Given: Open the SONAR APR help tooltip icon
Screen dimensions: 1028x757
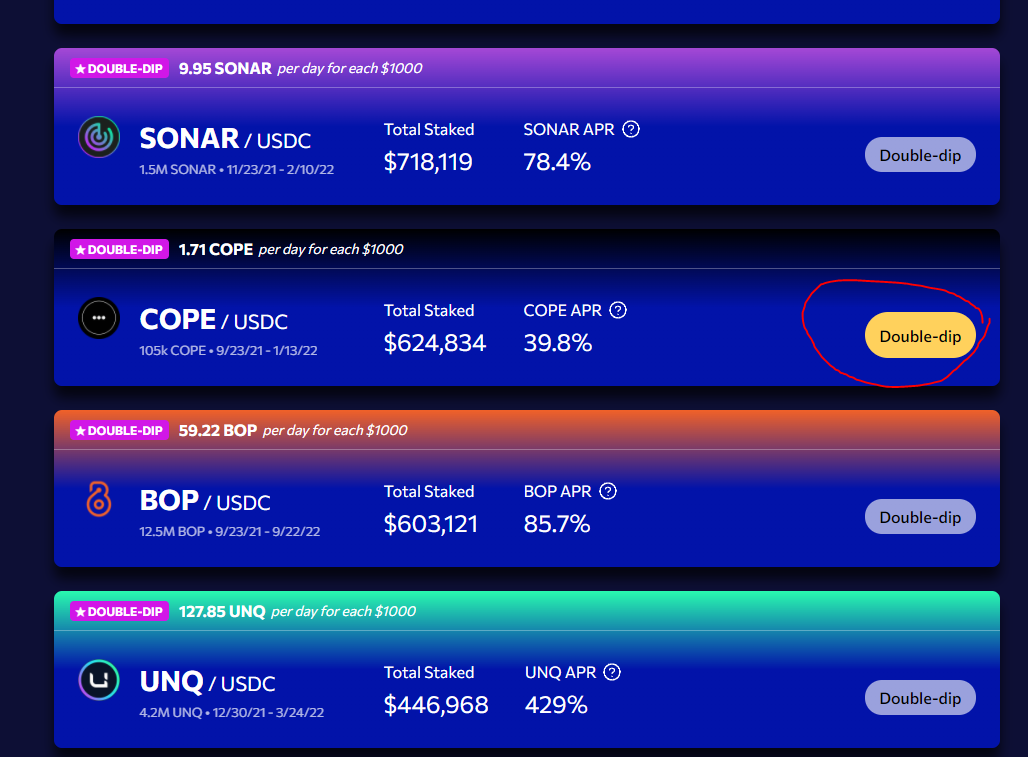Looking at the screenshot, I should coord(631,129).
